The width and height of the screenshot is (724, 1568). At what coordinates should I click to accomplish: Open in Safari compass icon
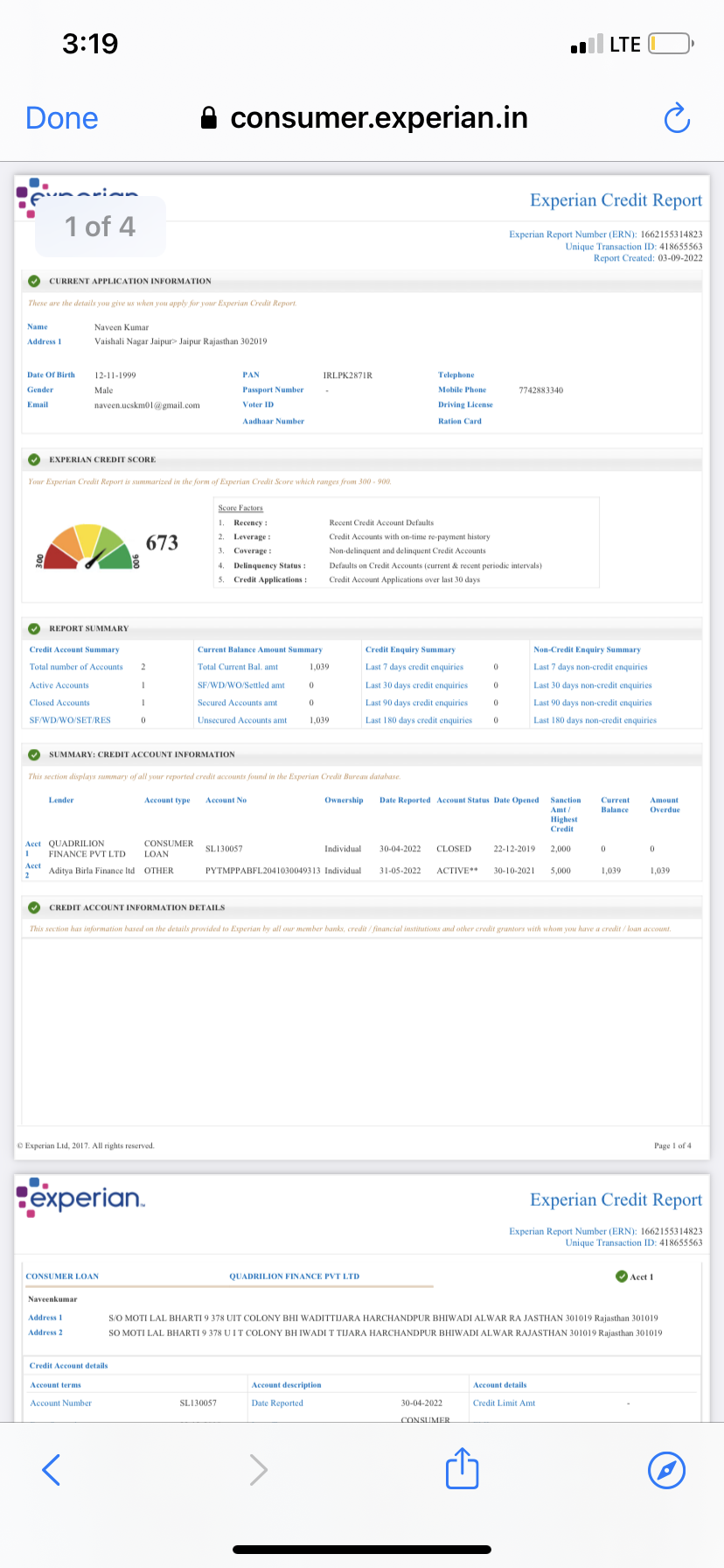point(666,1469)
